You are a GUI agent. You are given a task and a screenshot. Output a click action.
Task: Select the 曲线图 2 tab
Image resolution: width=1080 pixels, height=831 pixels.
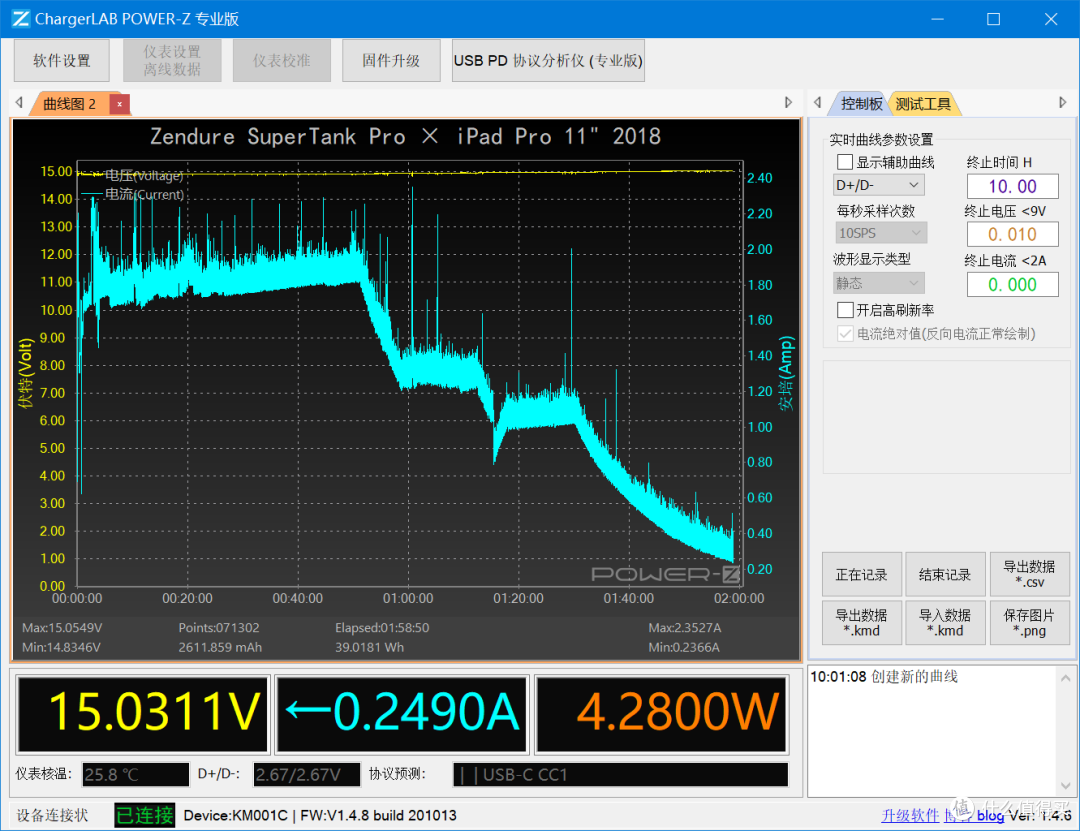point(70,104)
